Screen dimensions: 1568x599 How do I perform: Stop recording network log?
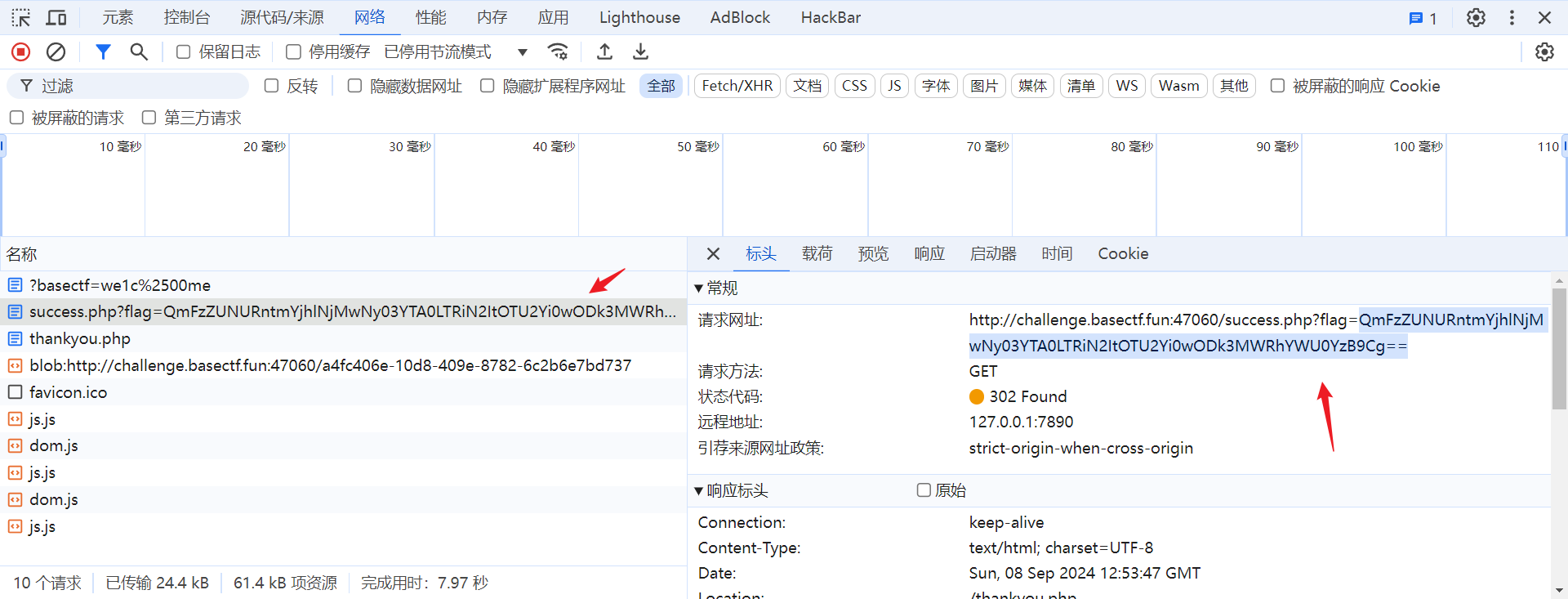click(x=21, y=52)
